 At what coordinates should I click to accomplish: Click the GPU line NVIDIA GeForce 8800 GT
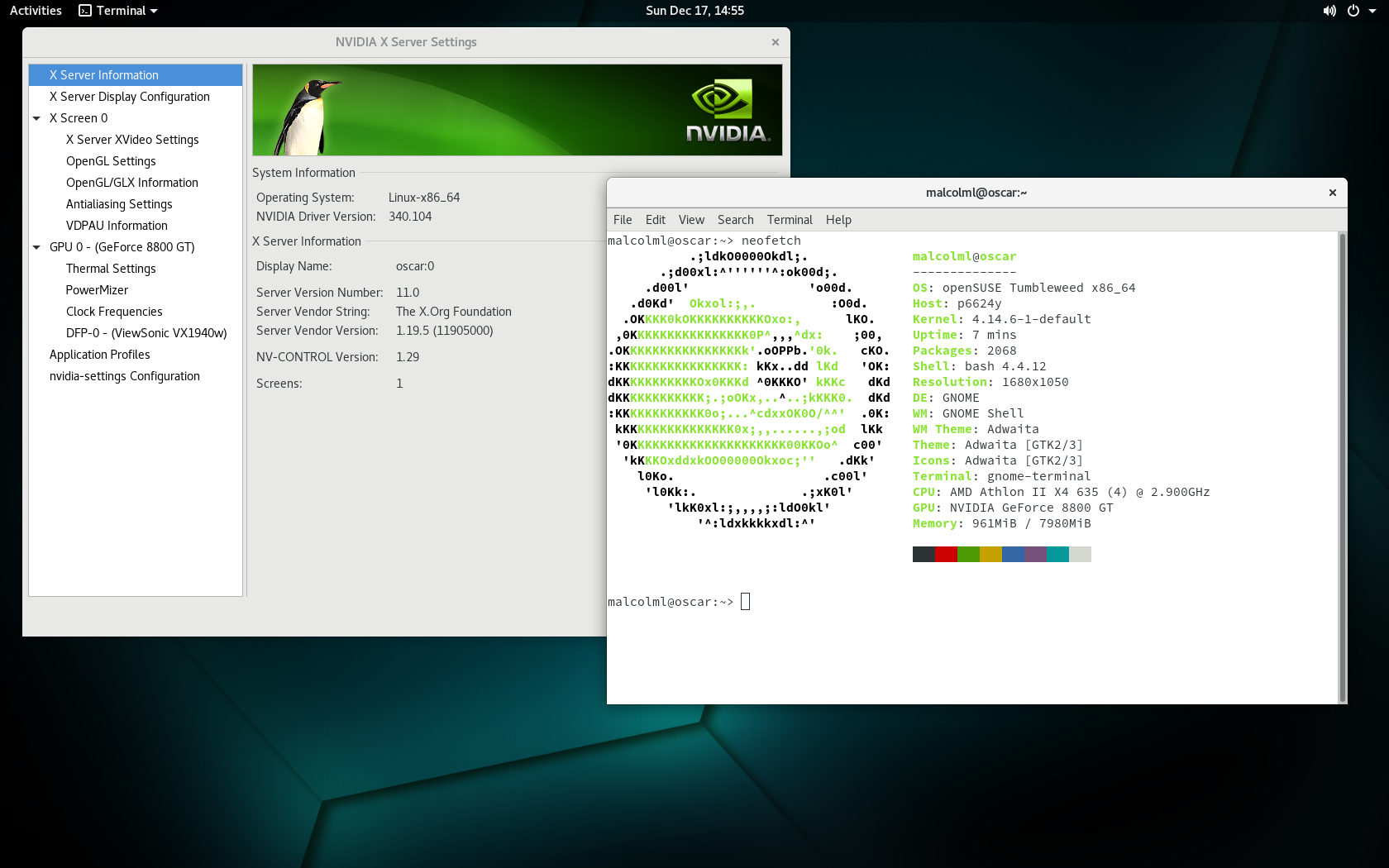tap(1013, 508)
